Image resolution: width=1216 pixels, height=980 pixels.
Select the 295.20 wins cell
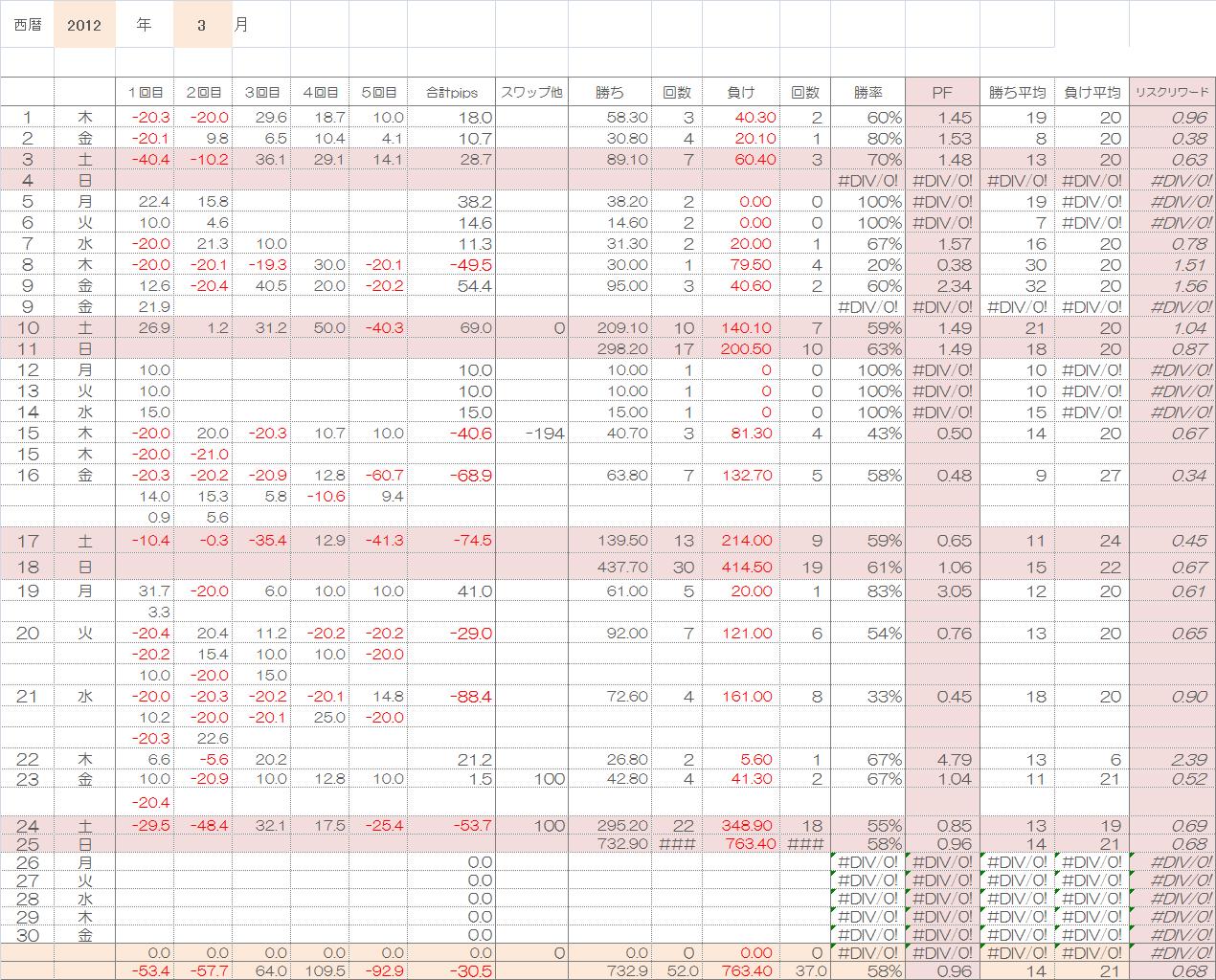pos(610,825)
